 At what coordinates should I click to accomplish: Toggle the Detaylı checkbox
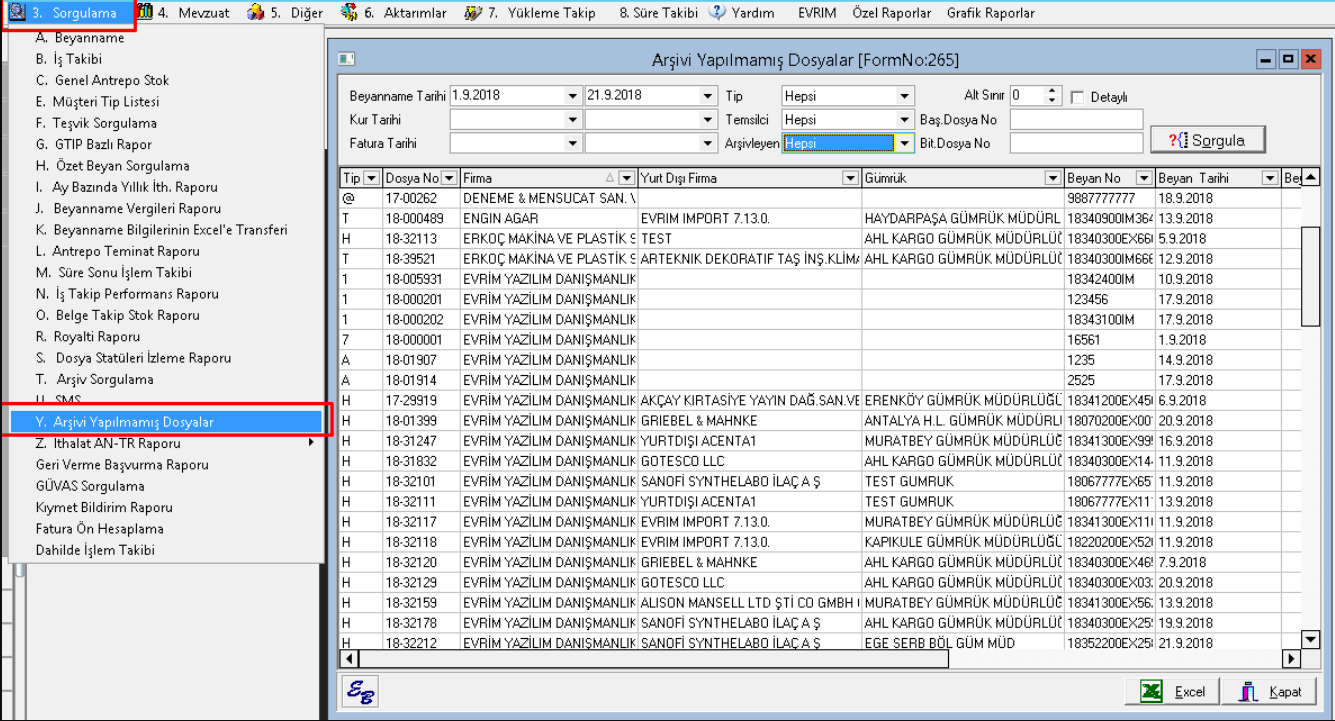pos(1077,97)
